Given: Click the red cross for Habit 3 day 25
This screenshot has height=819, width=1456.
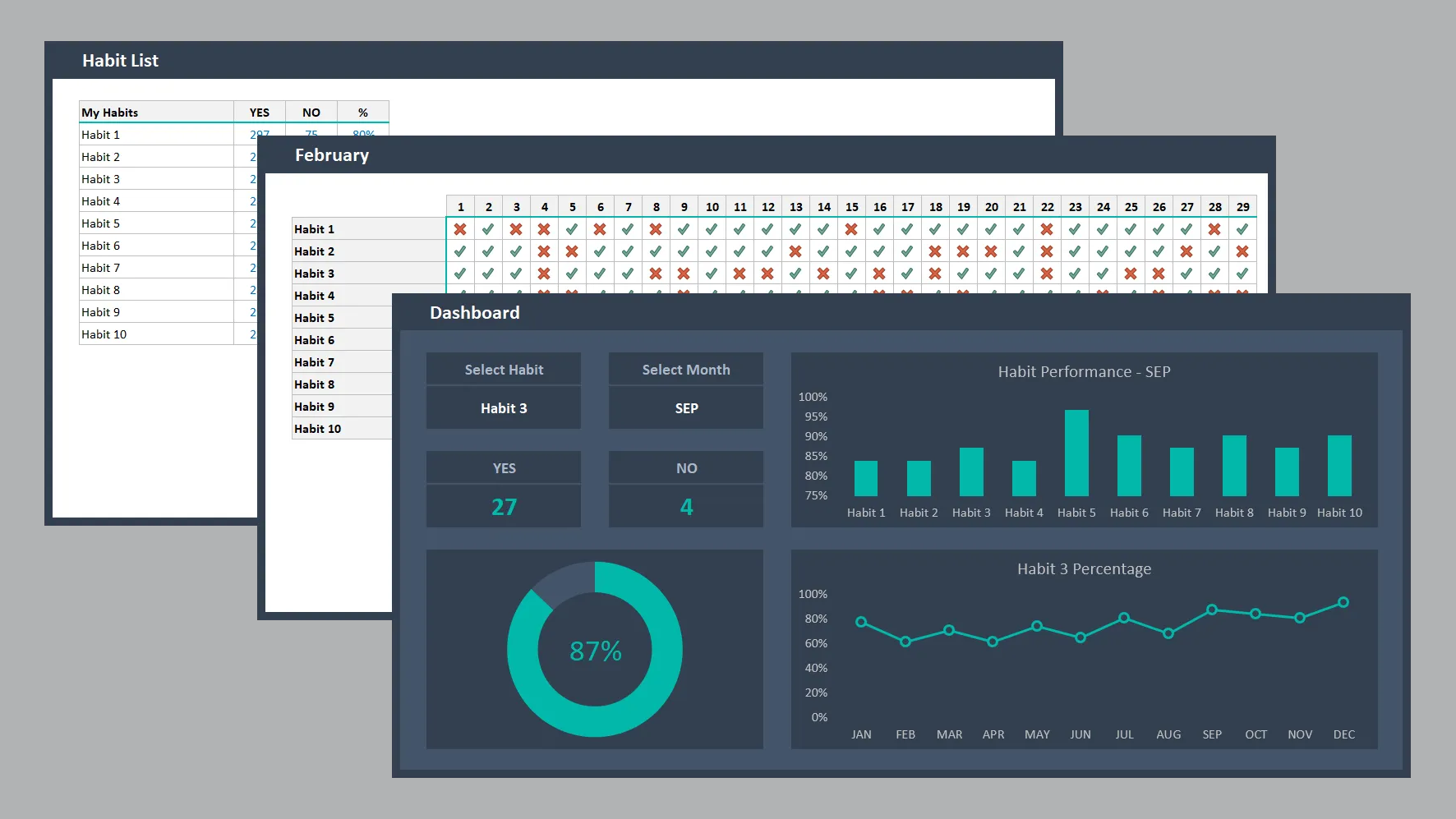Looking at the screenshot, I should coord(1131,274).
